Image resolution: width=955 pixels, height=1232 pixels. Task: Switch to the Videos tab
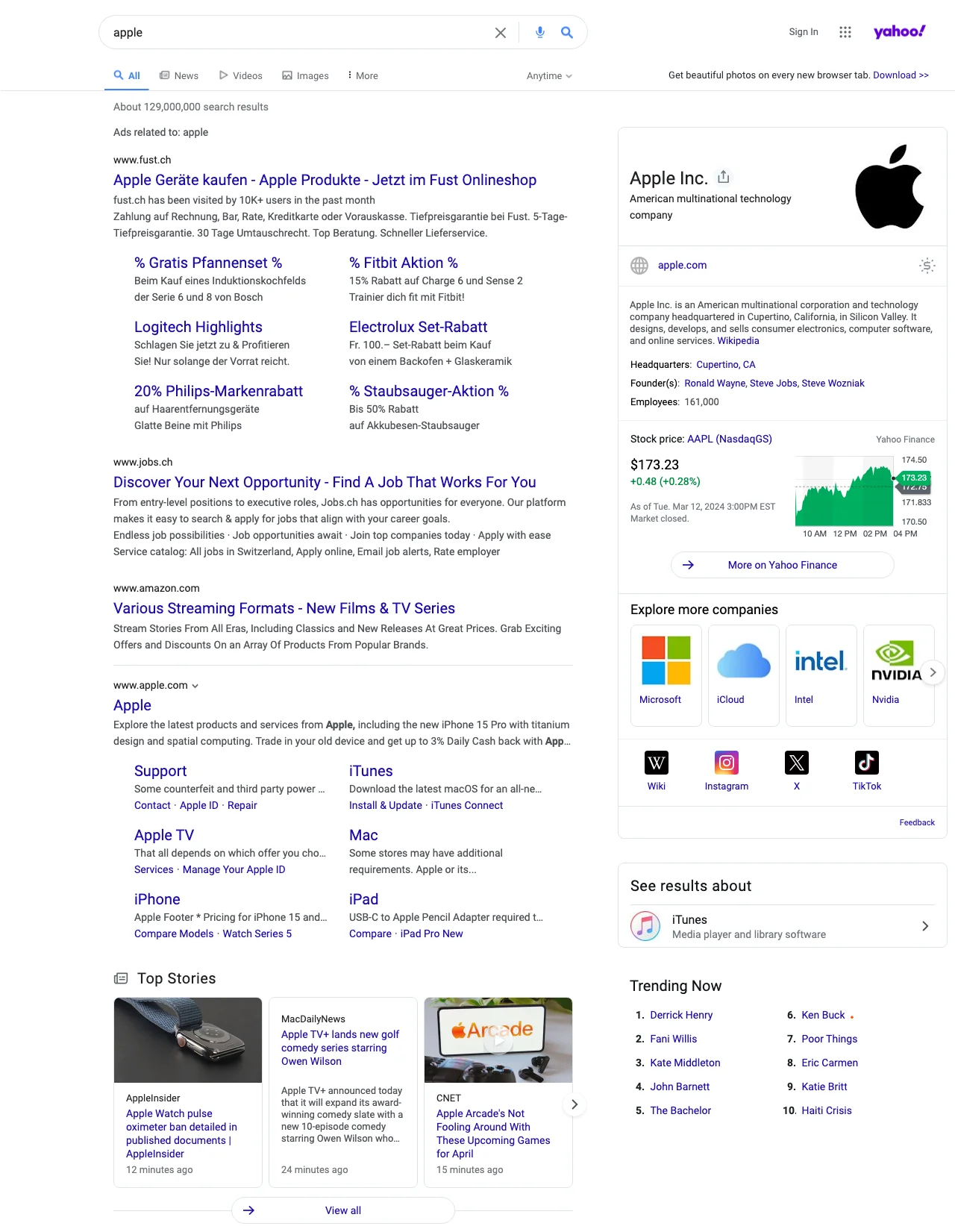point(240,75)
